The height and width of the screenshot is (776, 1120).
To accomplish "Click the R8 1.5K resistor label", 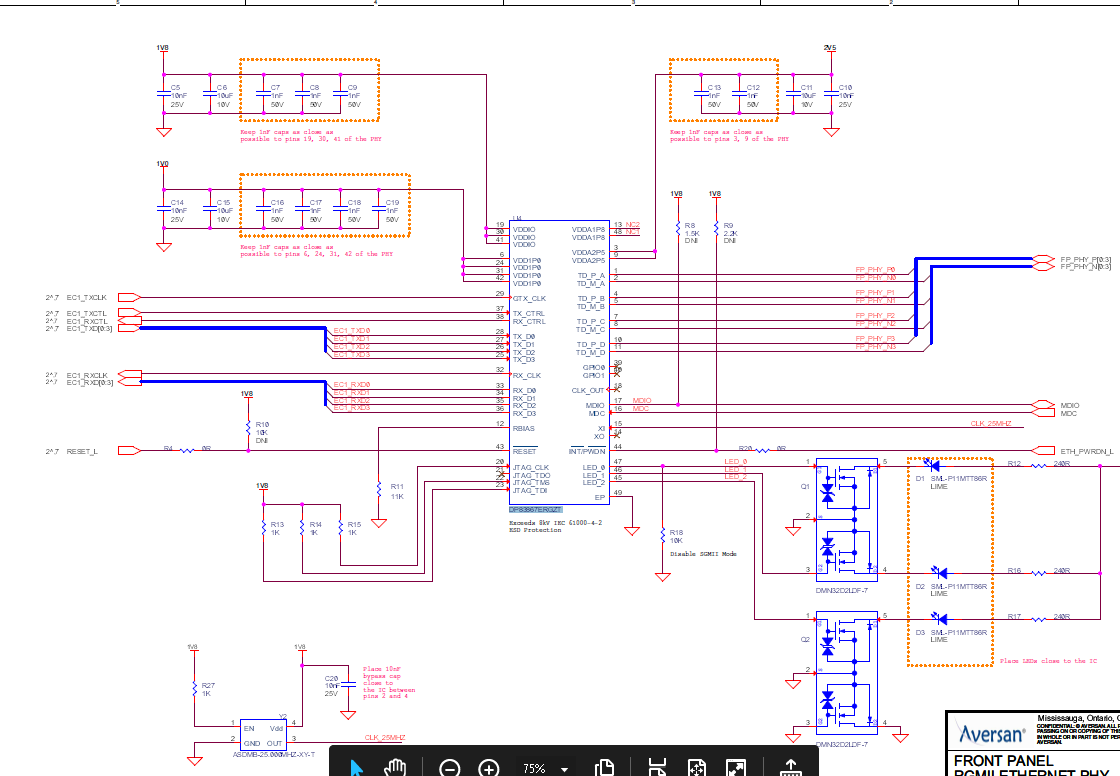I will click(691, 233).
